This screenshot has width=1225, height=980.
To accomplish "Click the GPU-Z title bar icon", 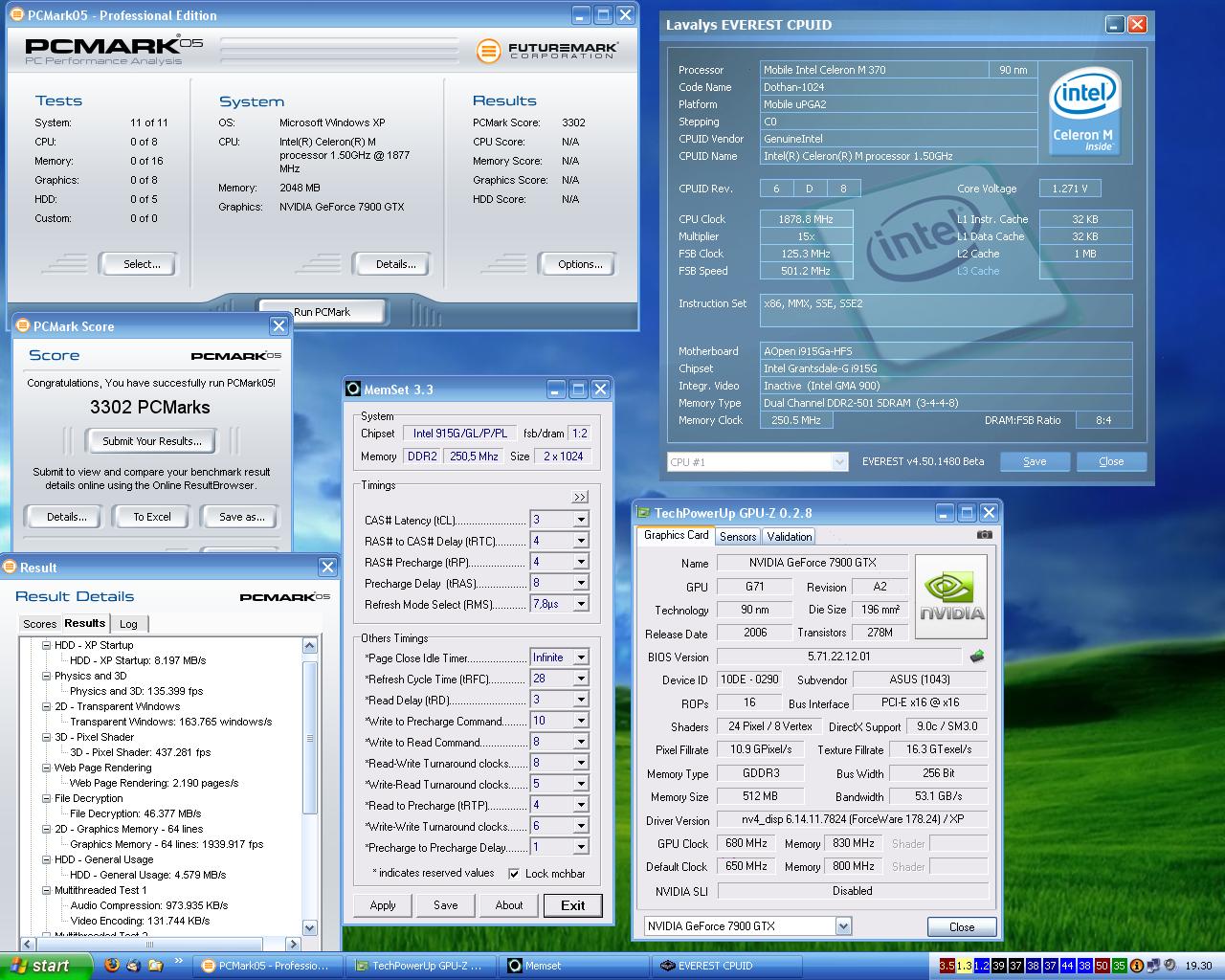I will 643,513.
